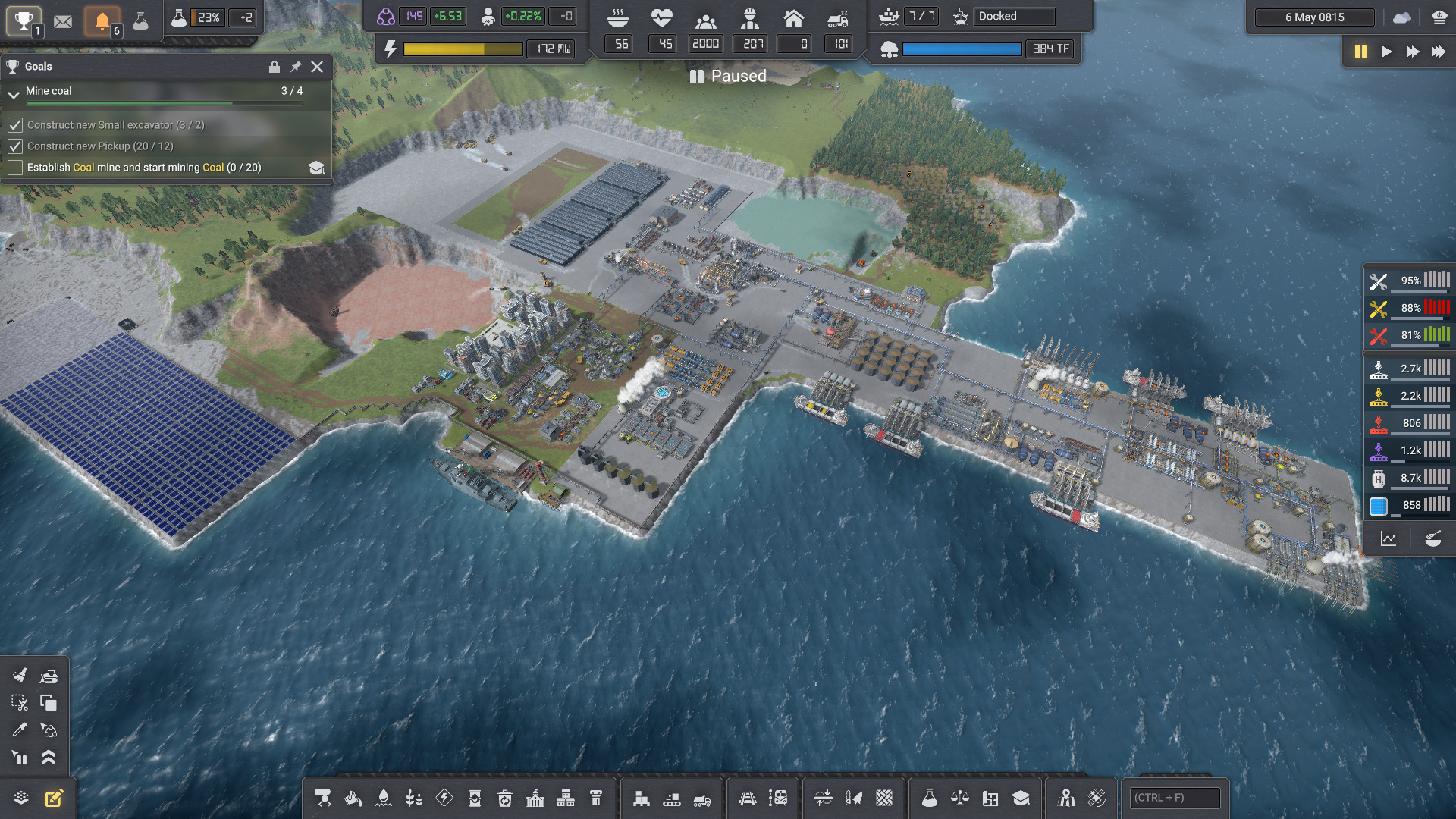Set game speed to normal play
This screenshot has height=819, width=1456.
point(1386,52)
